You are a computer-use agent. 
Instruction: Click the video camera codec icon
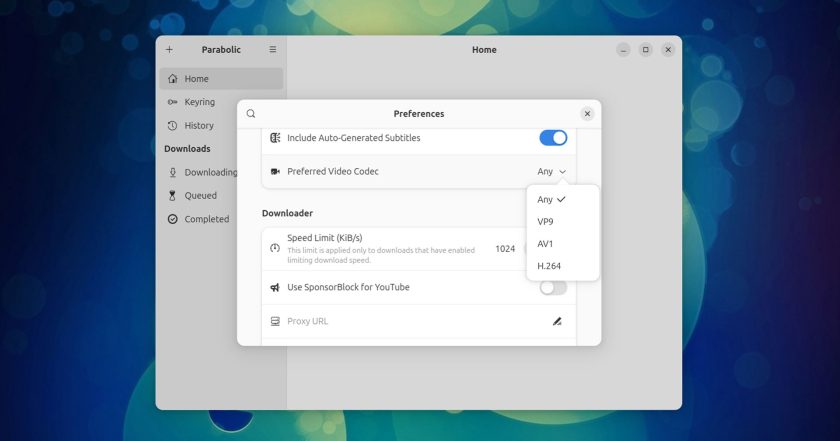click(x=275, y=171)
